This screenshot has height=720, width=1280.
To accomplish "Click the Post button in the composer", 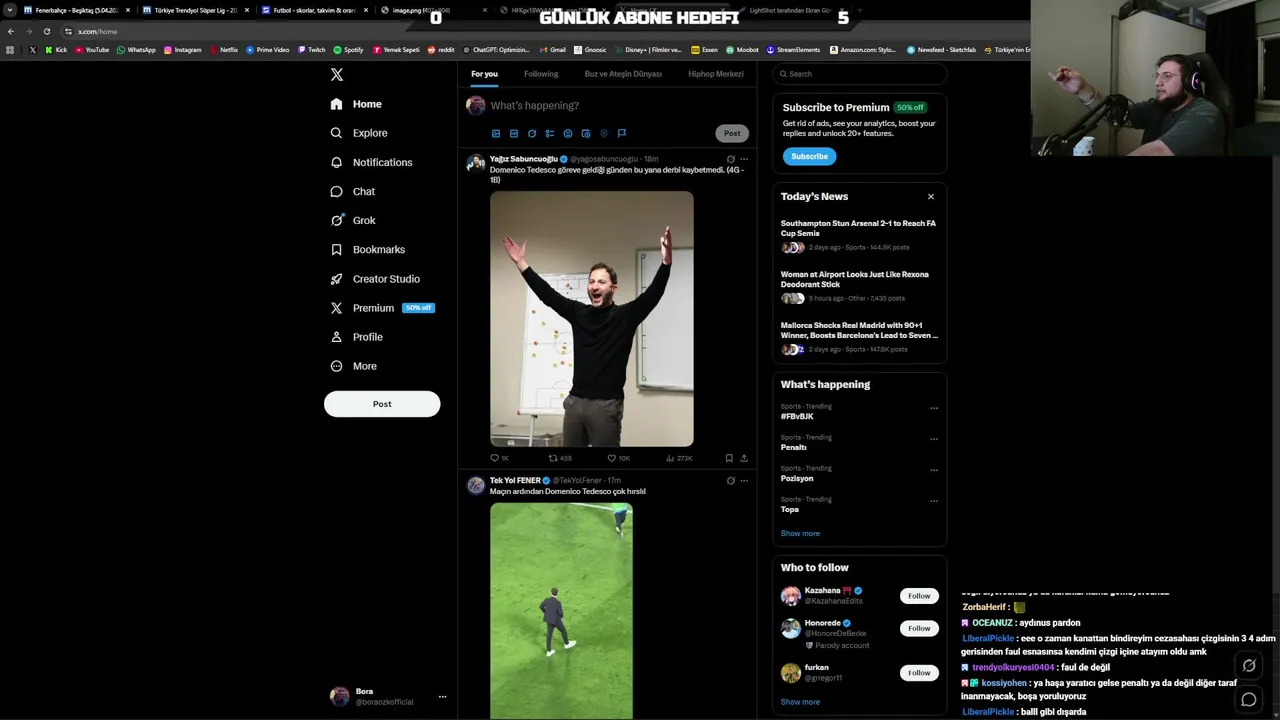I will point(732,133).
